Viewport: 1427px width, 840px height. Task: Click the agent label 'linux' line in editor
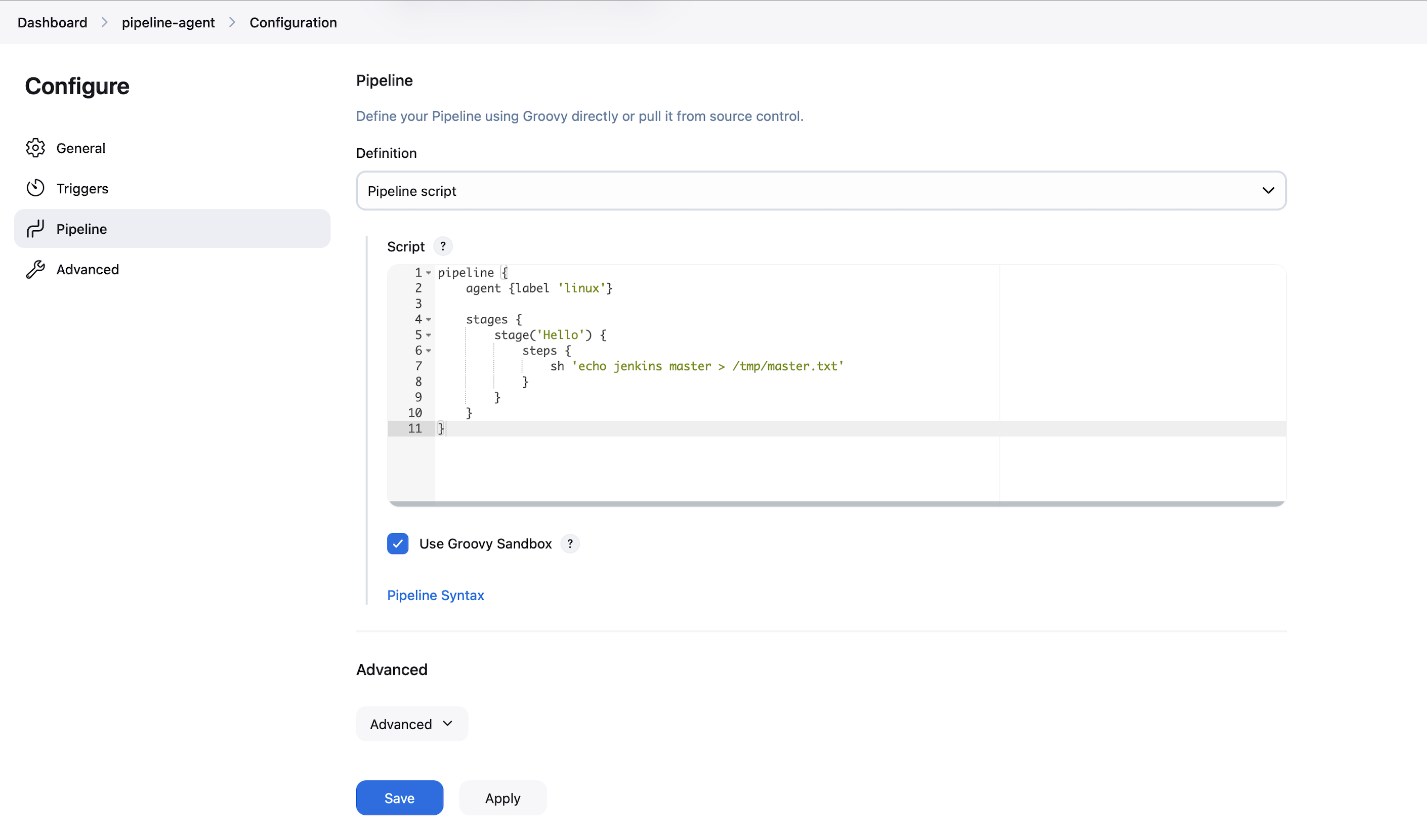539,288
